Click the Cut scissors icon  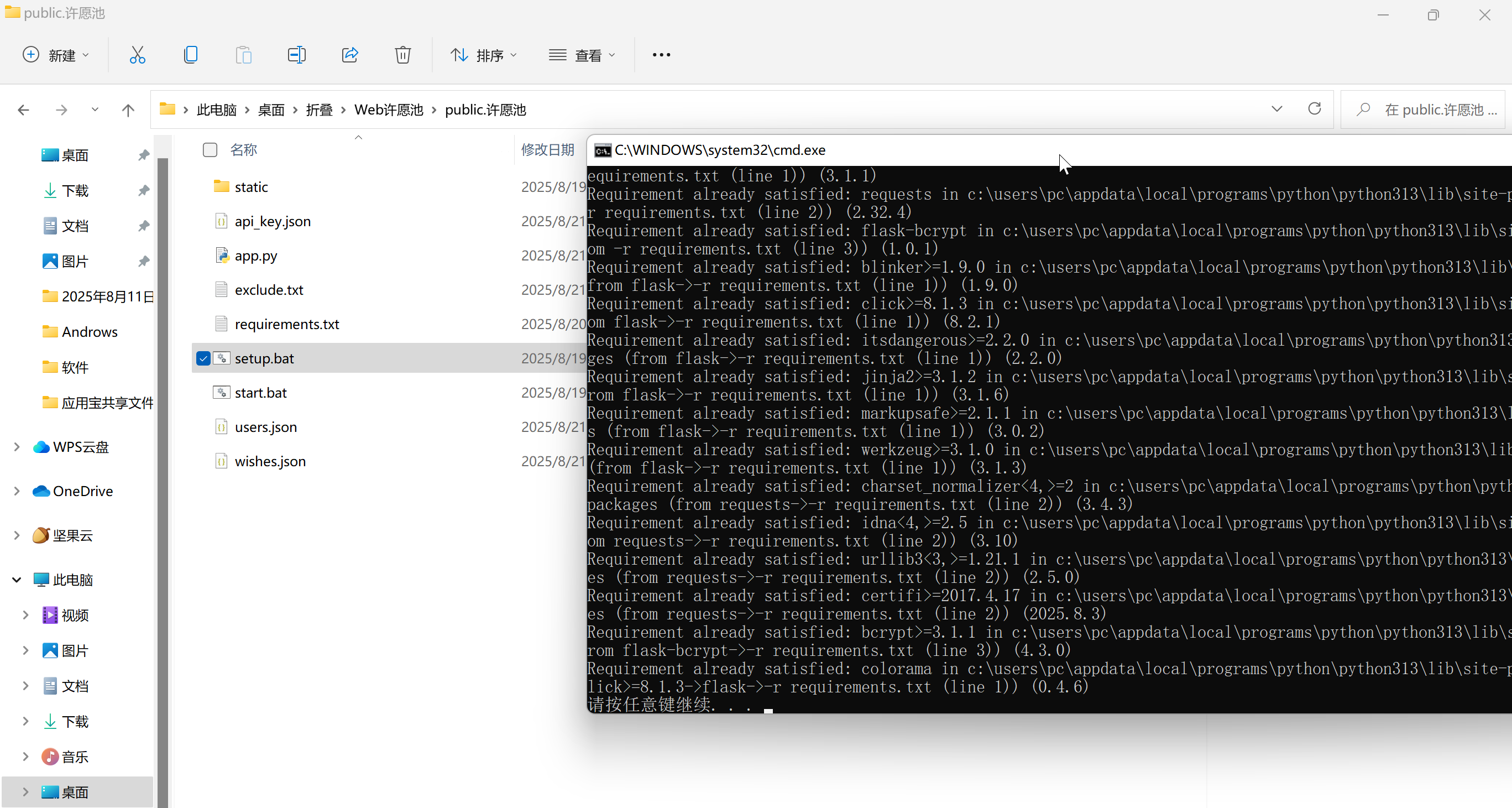point(137,55)
